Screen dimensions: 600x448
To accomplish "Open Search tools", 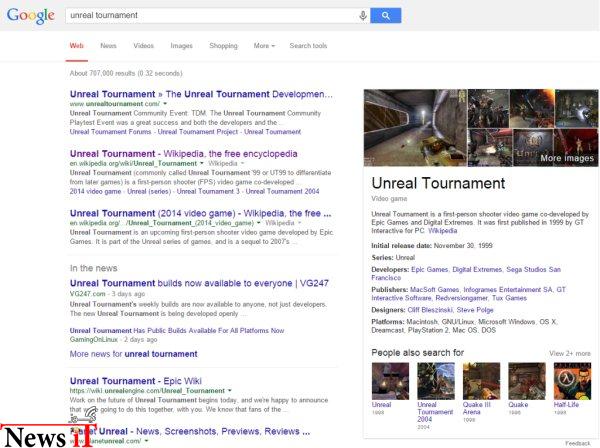I will click(308, 46).
